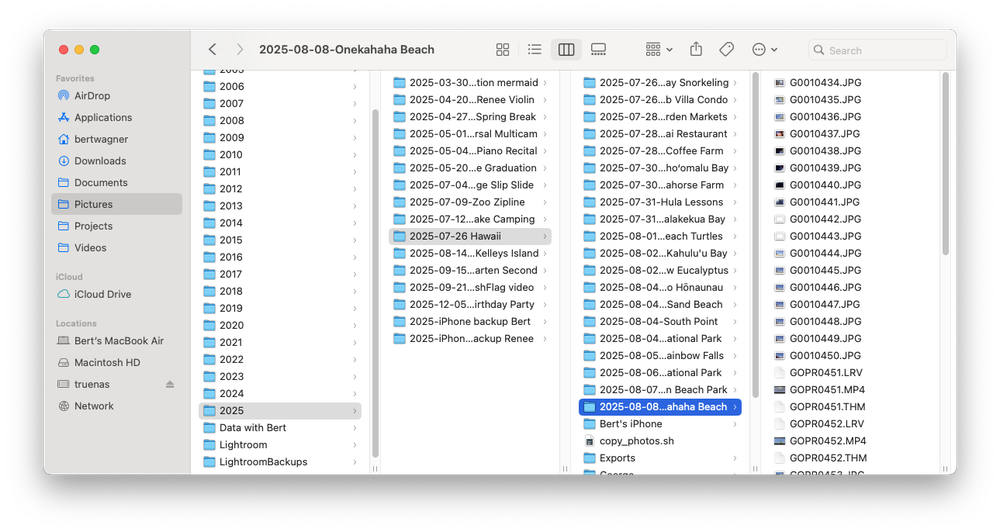The width and height of the screenshot is (1000, 532).
Task: Open Videos in the sidebar
Action: 117,248
